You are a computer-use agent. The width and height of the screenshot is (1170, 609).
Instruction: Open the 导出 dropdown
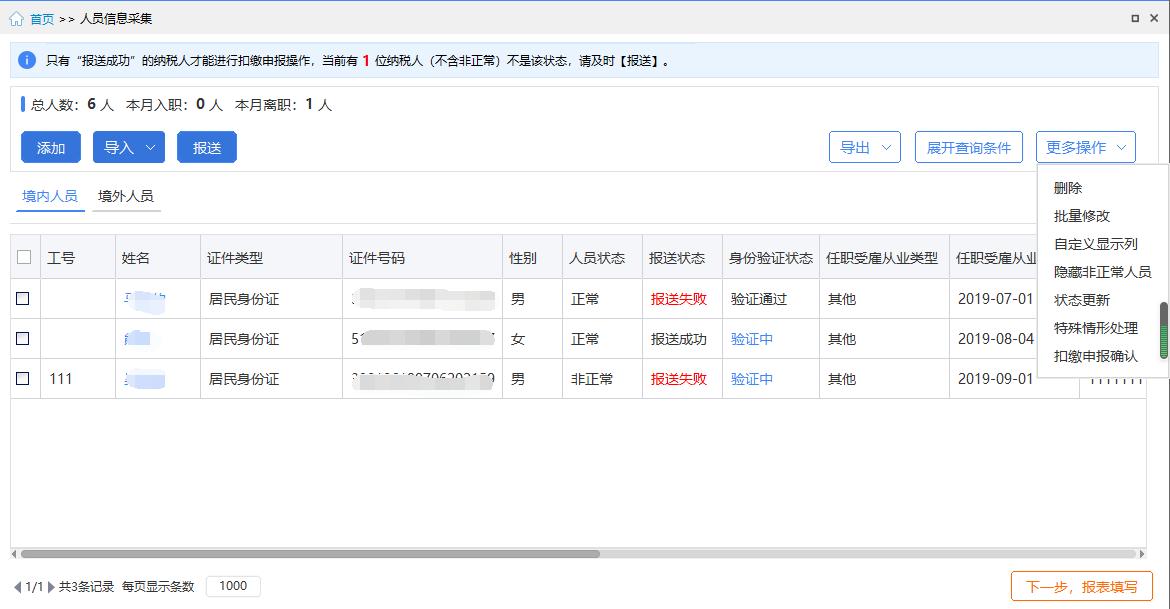coord(864,146)
